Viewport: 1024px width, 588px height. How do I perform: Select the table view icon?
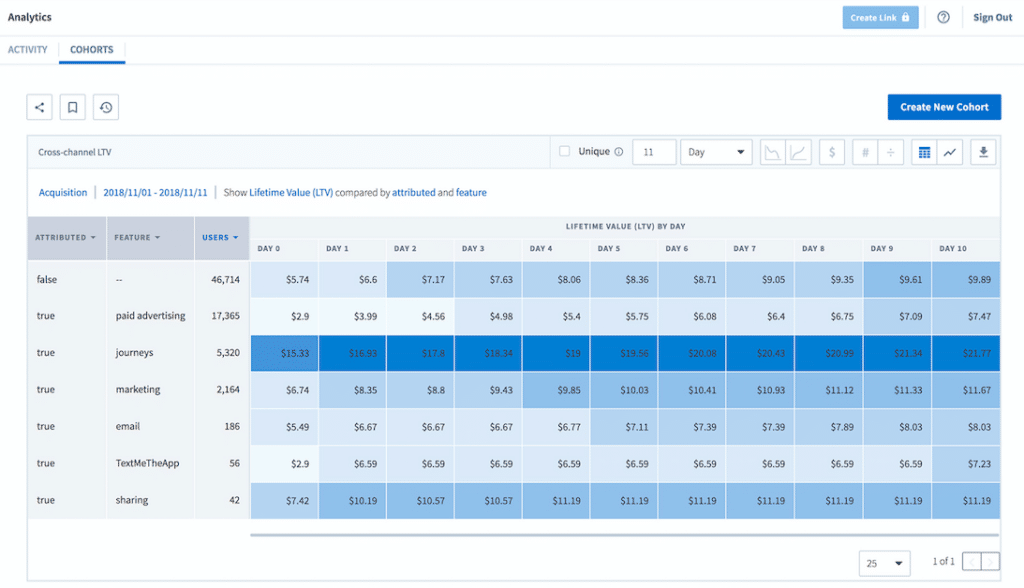click(922, 152)
